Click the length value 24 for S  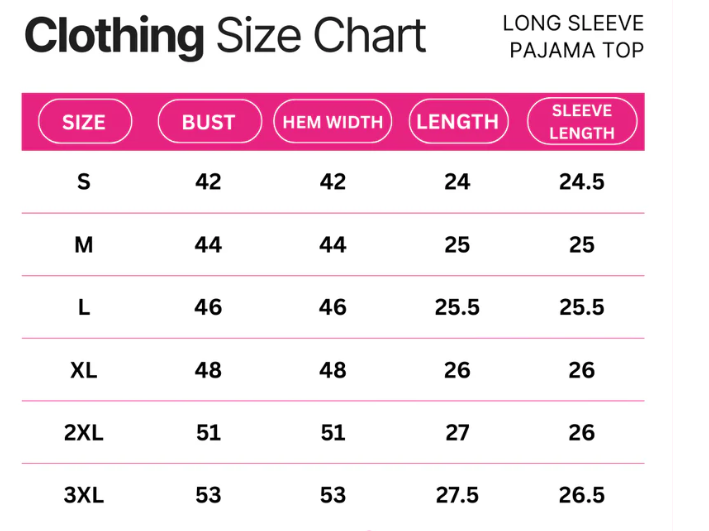(x=457, y=182)
